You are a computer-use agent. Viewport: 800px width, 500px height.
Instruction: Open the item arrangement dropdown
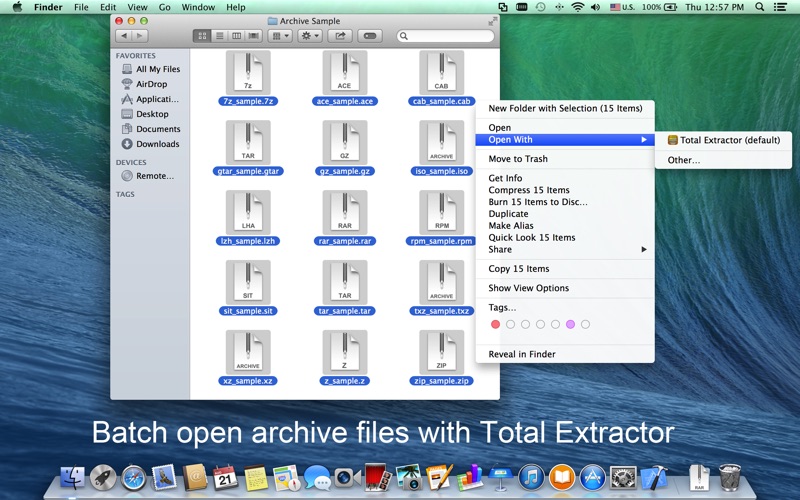point(280,36)
